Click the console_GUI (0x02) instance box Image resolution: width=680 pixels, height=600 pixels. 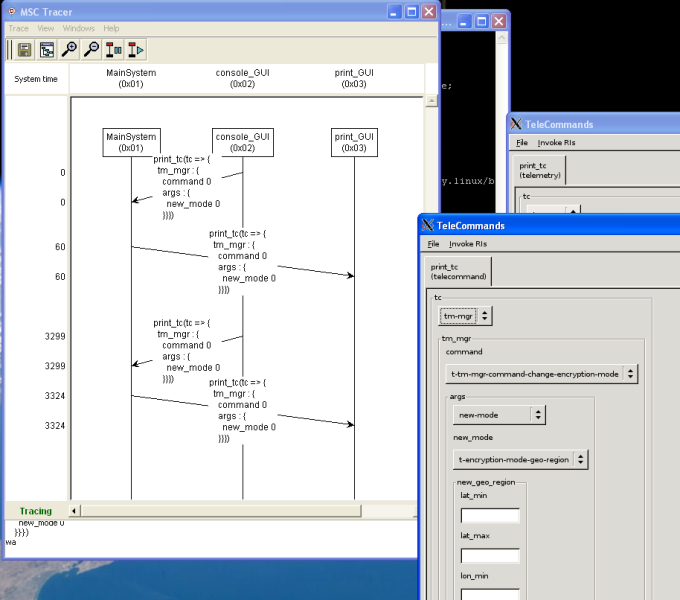(243, 142)
